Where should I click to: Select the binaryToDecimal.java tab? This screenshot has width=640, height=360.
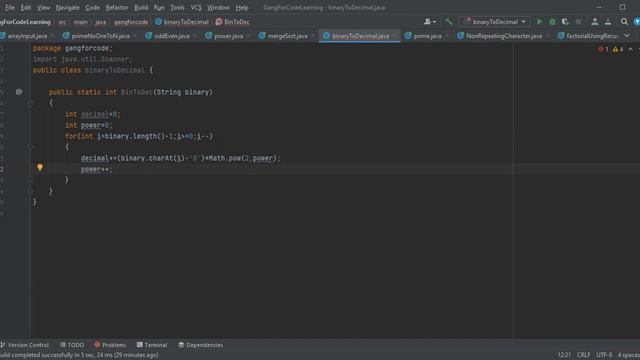click(x=360, y=36)
